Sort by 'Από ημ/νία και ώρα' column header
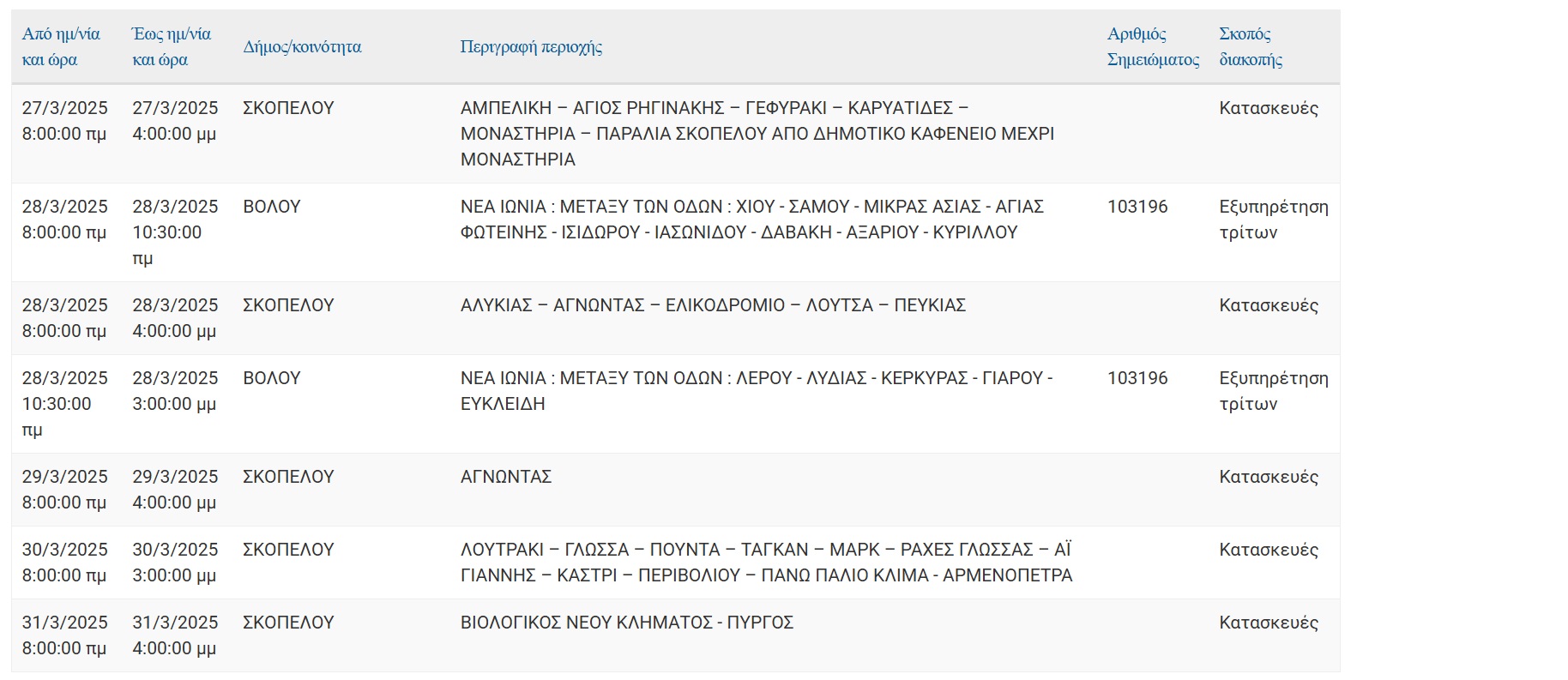This screenshot has height=680, width=1568. pos(61,46)
